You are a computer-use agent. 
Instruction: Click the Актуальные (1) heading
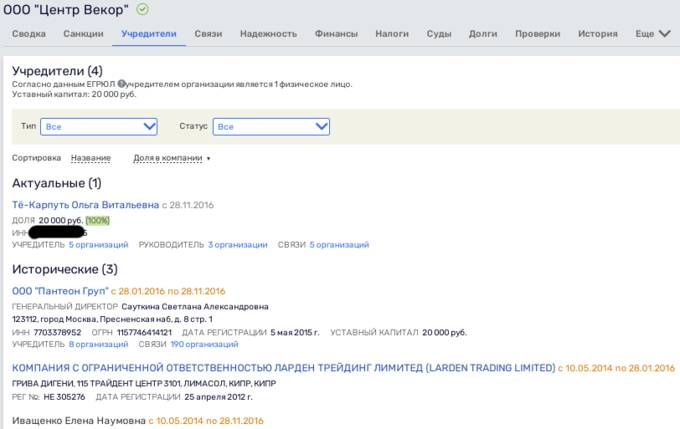tap(57, 183)
